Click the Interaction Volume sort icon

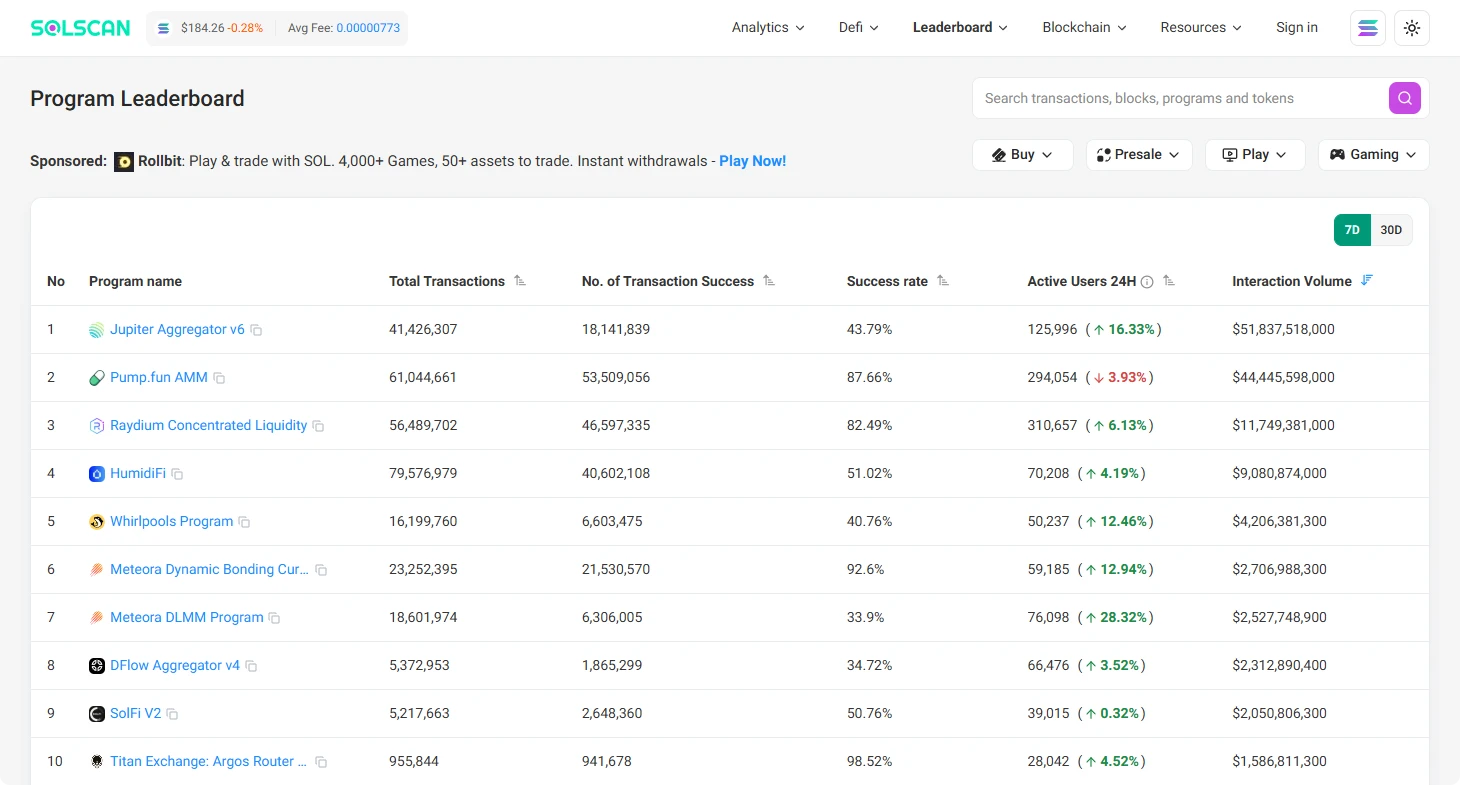[1367, 281]
